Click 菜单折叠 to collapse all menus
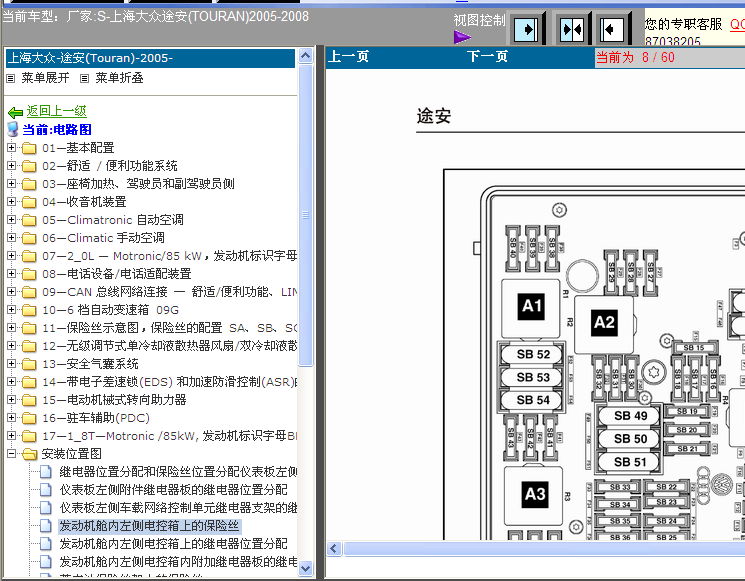745x581 pixels. 119,78
